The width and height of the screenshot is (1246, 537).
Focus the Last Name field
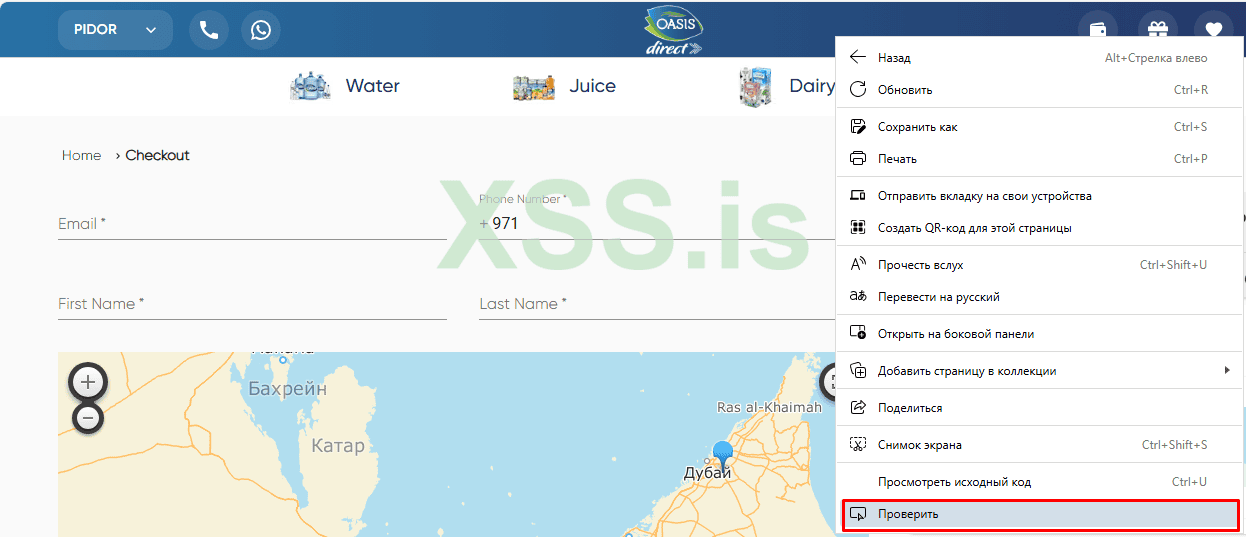pos(657,304)
